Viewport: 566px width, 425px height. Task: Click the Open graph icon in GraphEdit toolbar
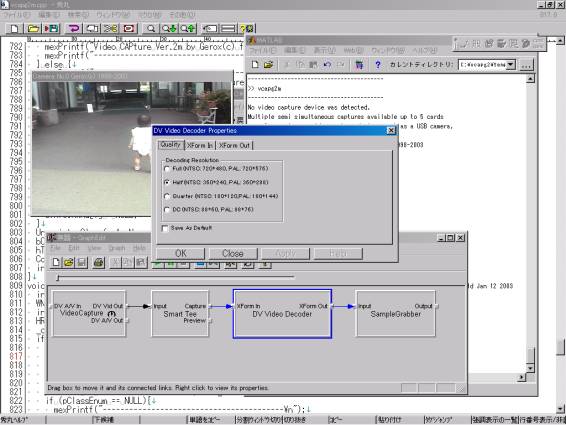pos(69,262)
